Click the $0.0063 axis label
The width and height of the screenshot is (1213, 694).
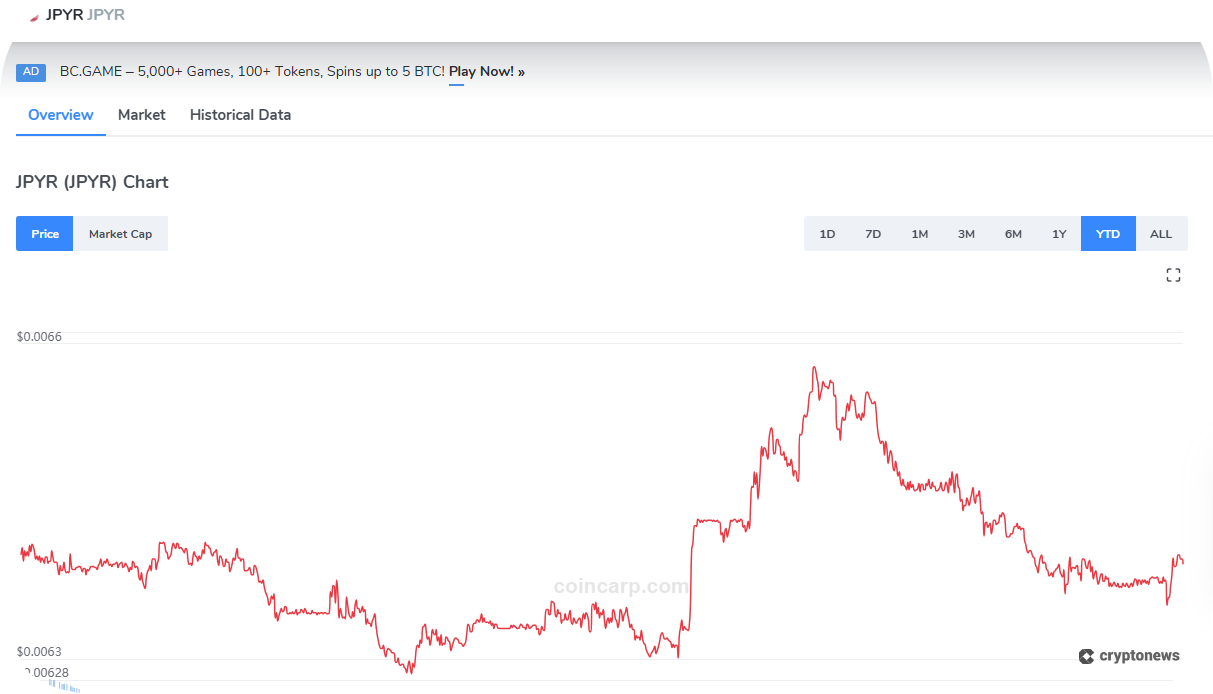pyautogui.click(x=39, y=652)
